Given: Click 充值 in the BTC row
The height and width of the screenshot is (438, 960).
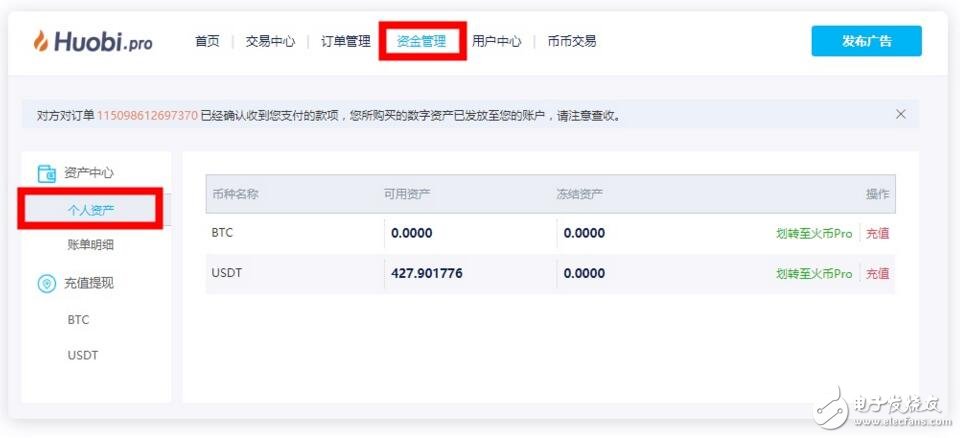Looking at the screenshot, I should 877,233.
